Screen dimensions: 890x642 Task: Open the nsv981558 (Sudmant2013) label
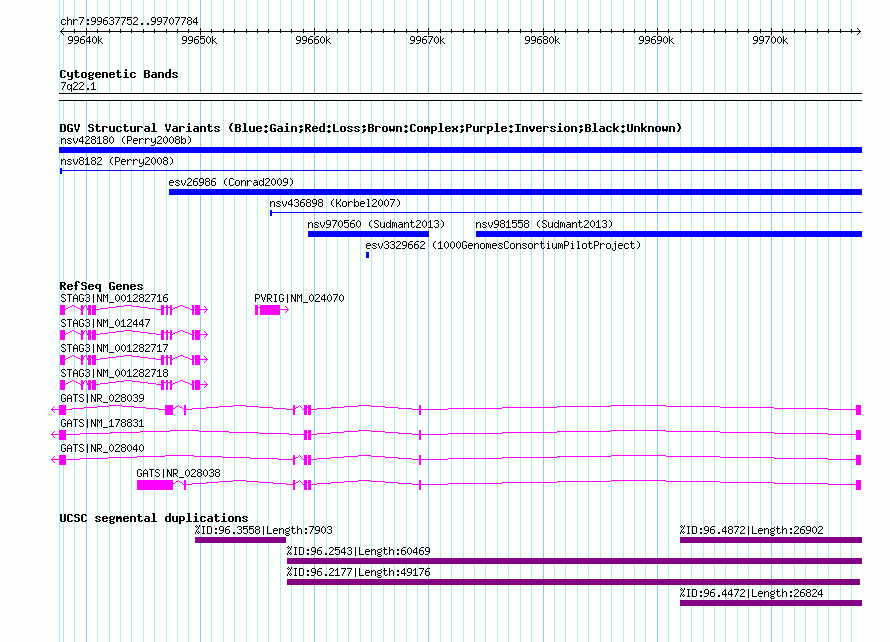point(544,224)
